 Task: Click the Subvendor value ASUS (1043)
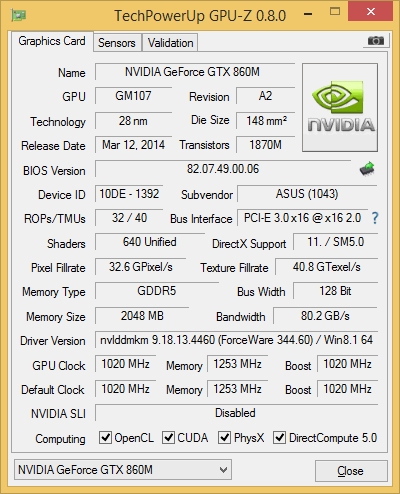(307, 194)
